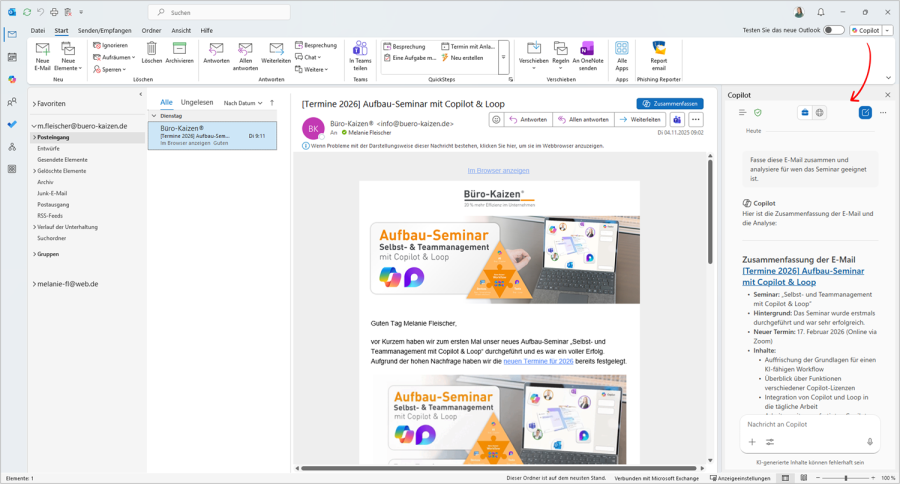Expand the melanie-fl@web.de account
Screen dimensions: 900x484
click(34, 284)
